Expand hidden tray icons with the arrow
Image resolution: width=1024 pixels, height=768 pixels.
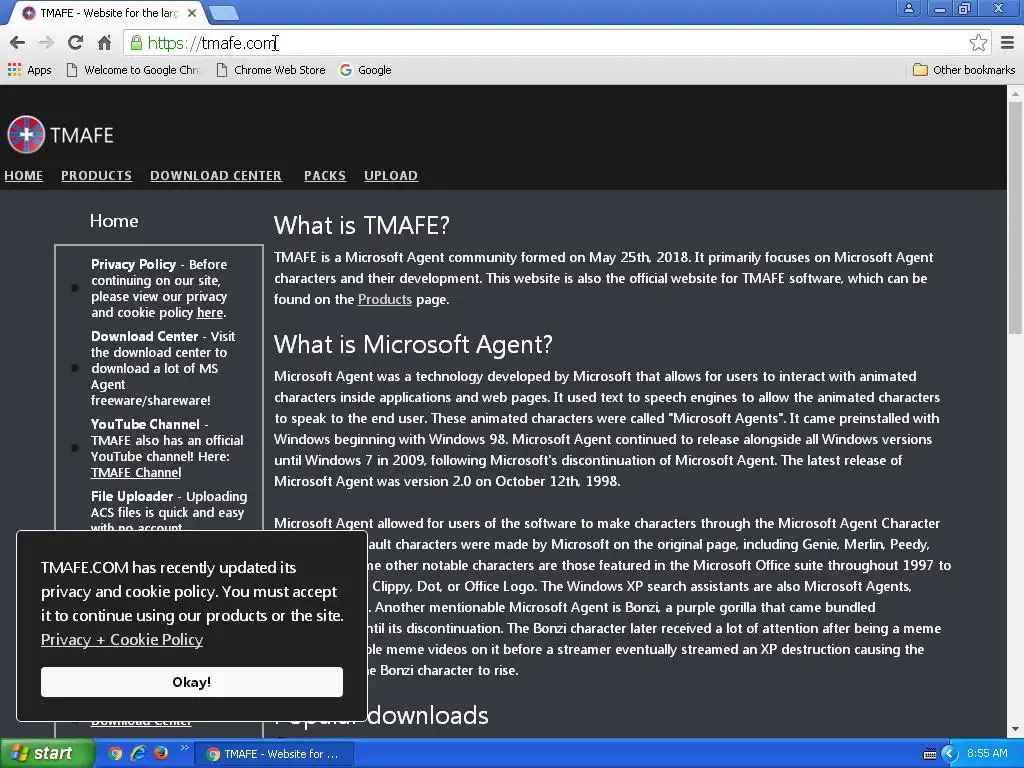pyautogui.click(x=950, y=754)
